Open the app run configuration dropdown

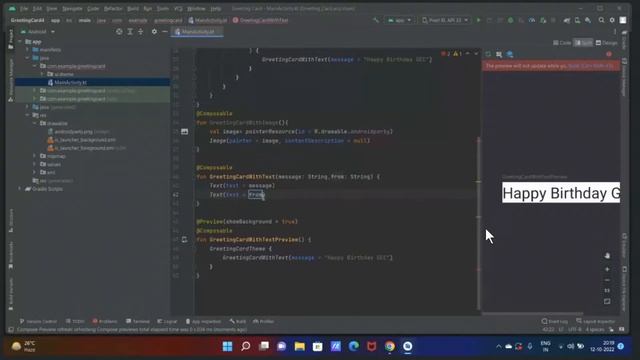pyautogui.click(x=399, y=20)
